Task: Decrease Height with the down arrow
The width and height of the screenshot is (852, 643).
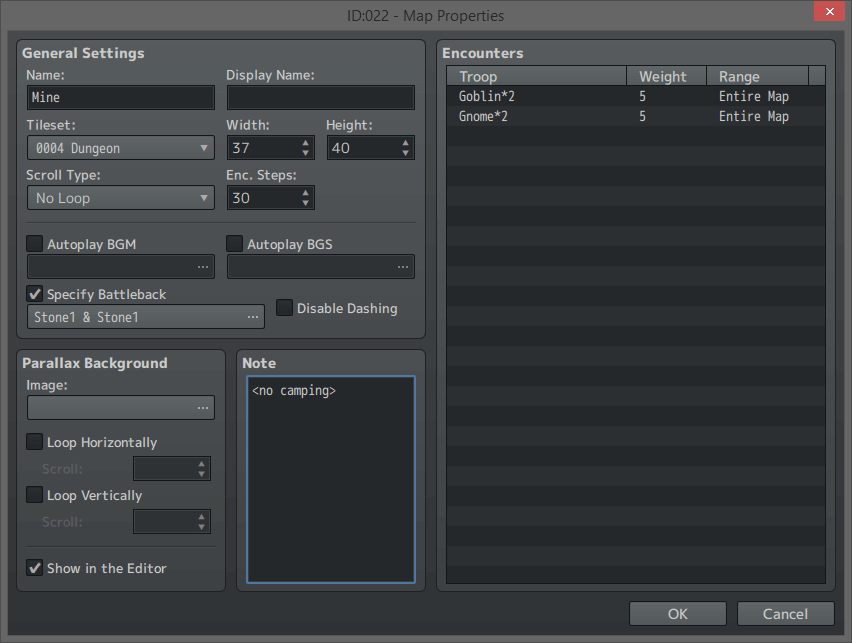Action: point(405,153)
